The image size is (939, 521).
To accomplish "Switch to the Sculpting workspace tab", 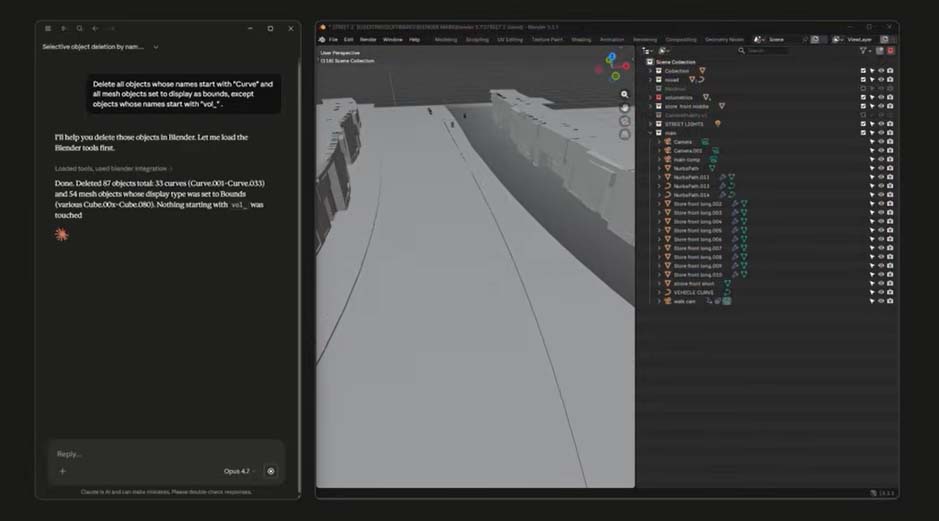I will pos(477,39).
